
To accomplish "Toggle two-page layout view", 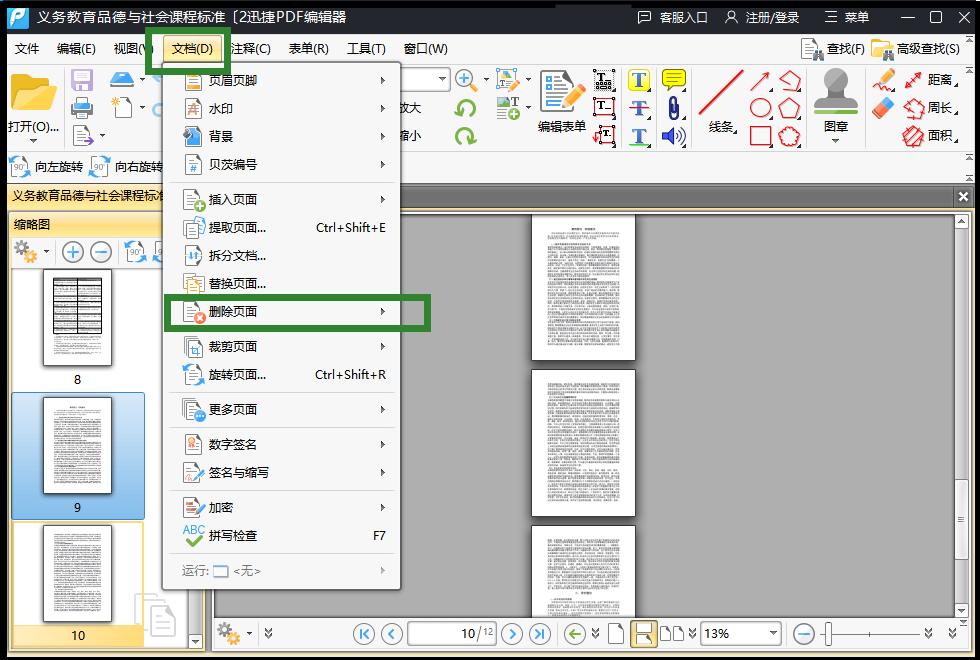I will (672, 633).
